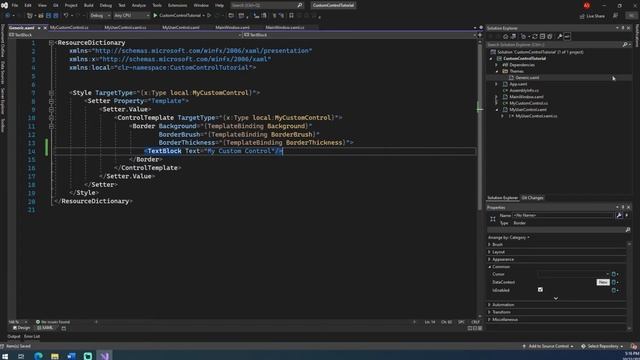Click Add to Source Control
Screen dimensions: 640x360
tap(548, 346)
